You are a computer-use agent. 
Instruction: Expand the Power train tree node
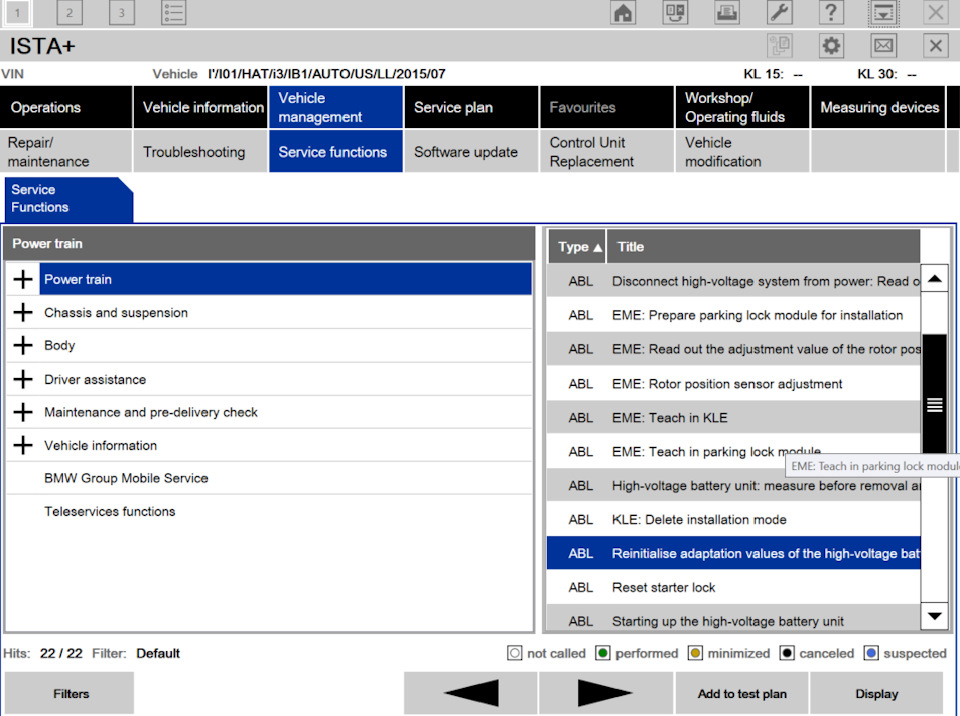23,279
